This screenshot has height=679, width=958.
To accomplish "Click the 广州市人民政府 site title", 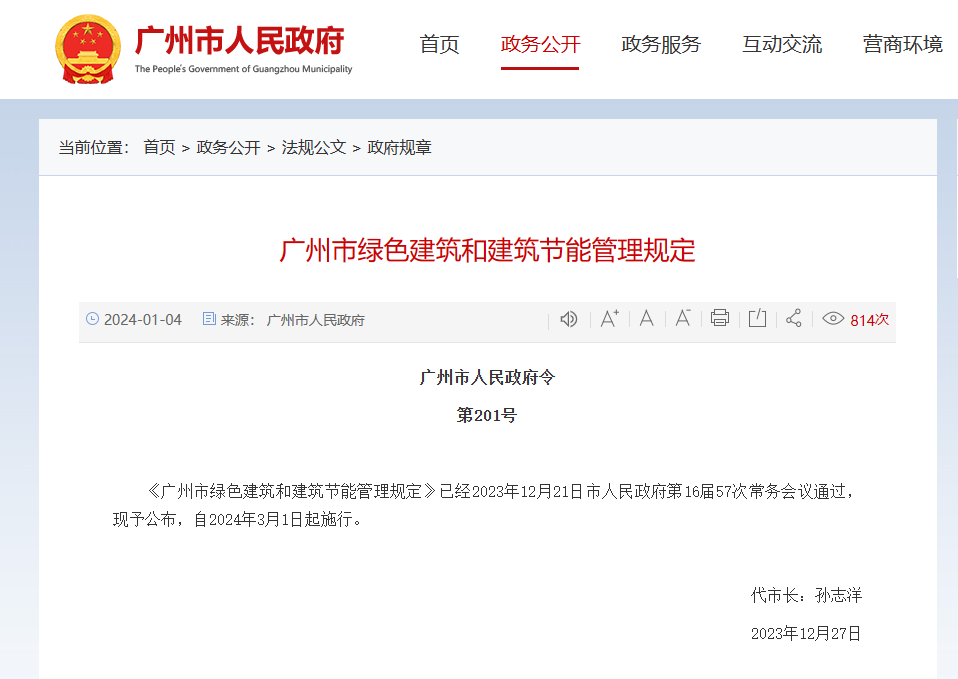I will pyautogui.click(x=240, y=41).
